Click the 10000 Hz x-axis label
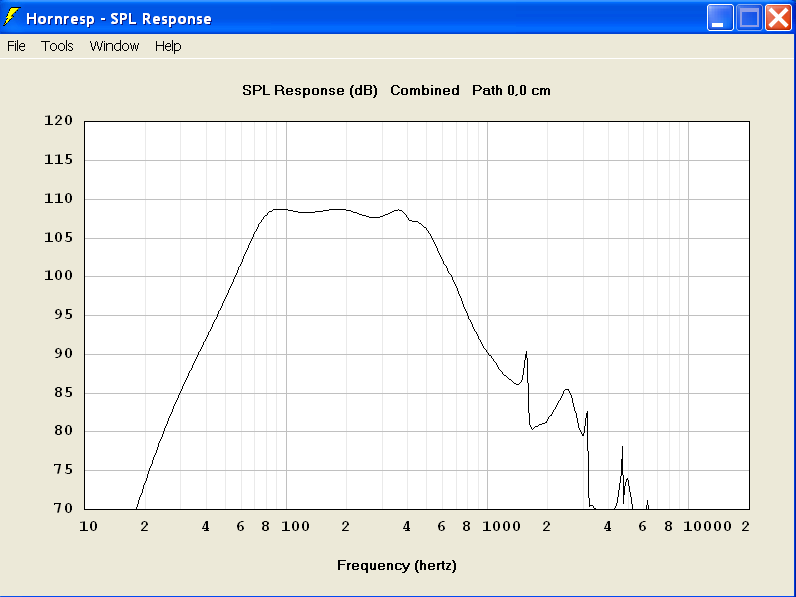Image resolution: width=796 pixels, height=597 pixels. point(708,526)
